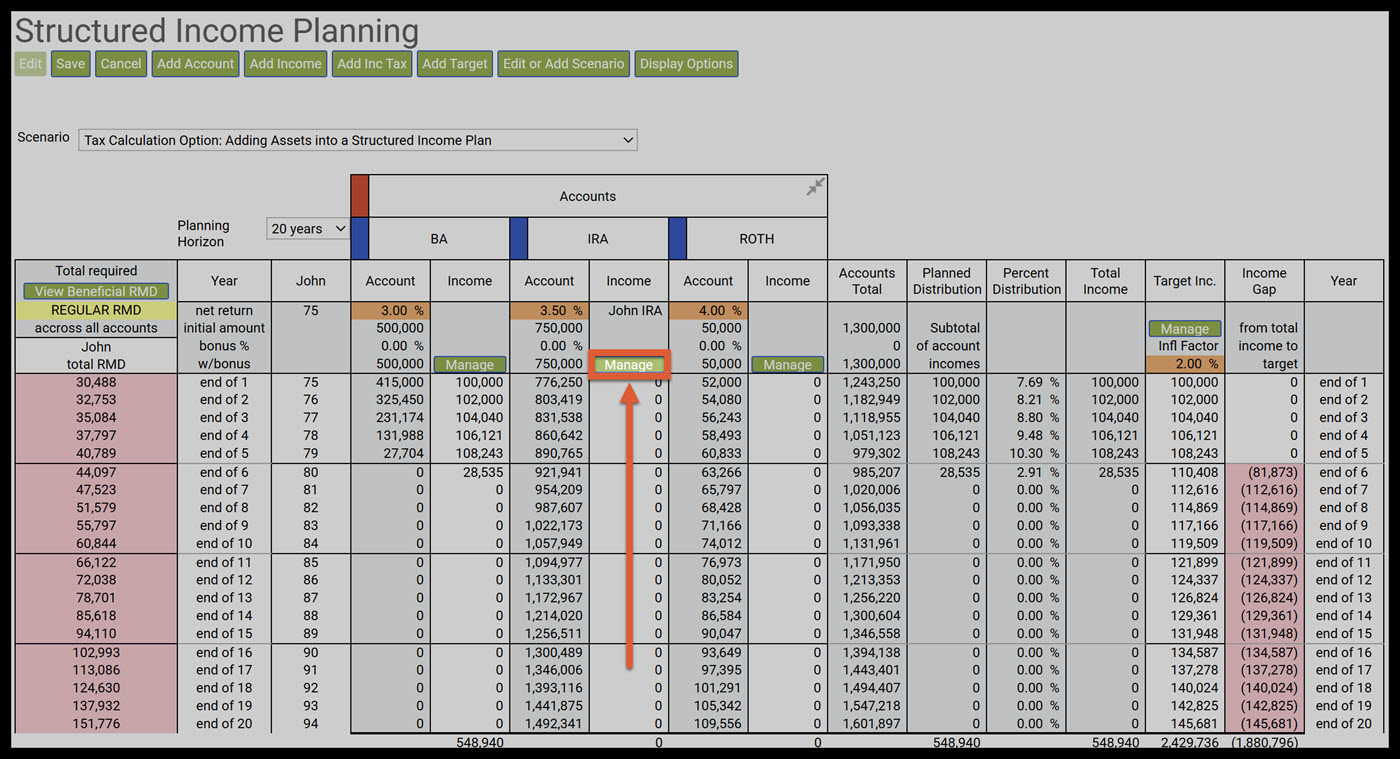Click the percent distribution 7.69 %

(x=1037, y=382)
